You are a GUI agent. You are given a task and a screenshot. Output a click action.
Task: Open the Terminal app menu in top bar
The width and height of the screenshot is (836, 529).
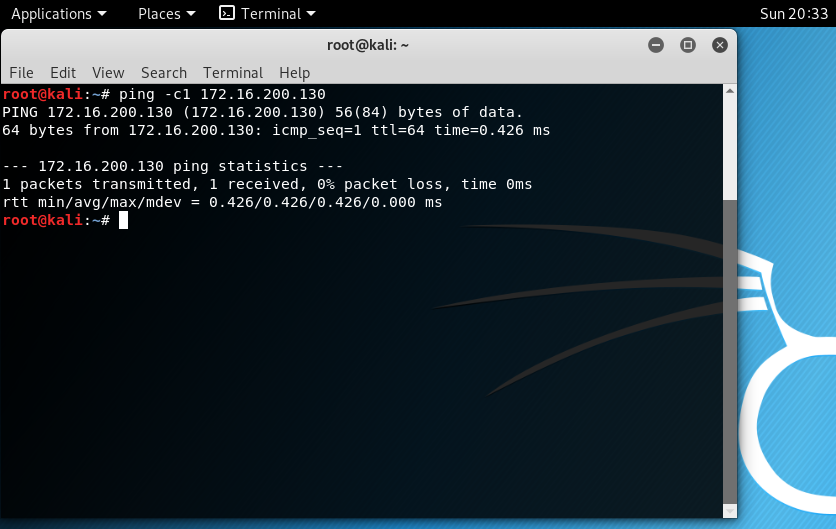click(267, 14)
